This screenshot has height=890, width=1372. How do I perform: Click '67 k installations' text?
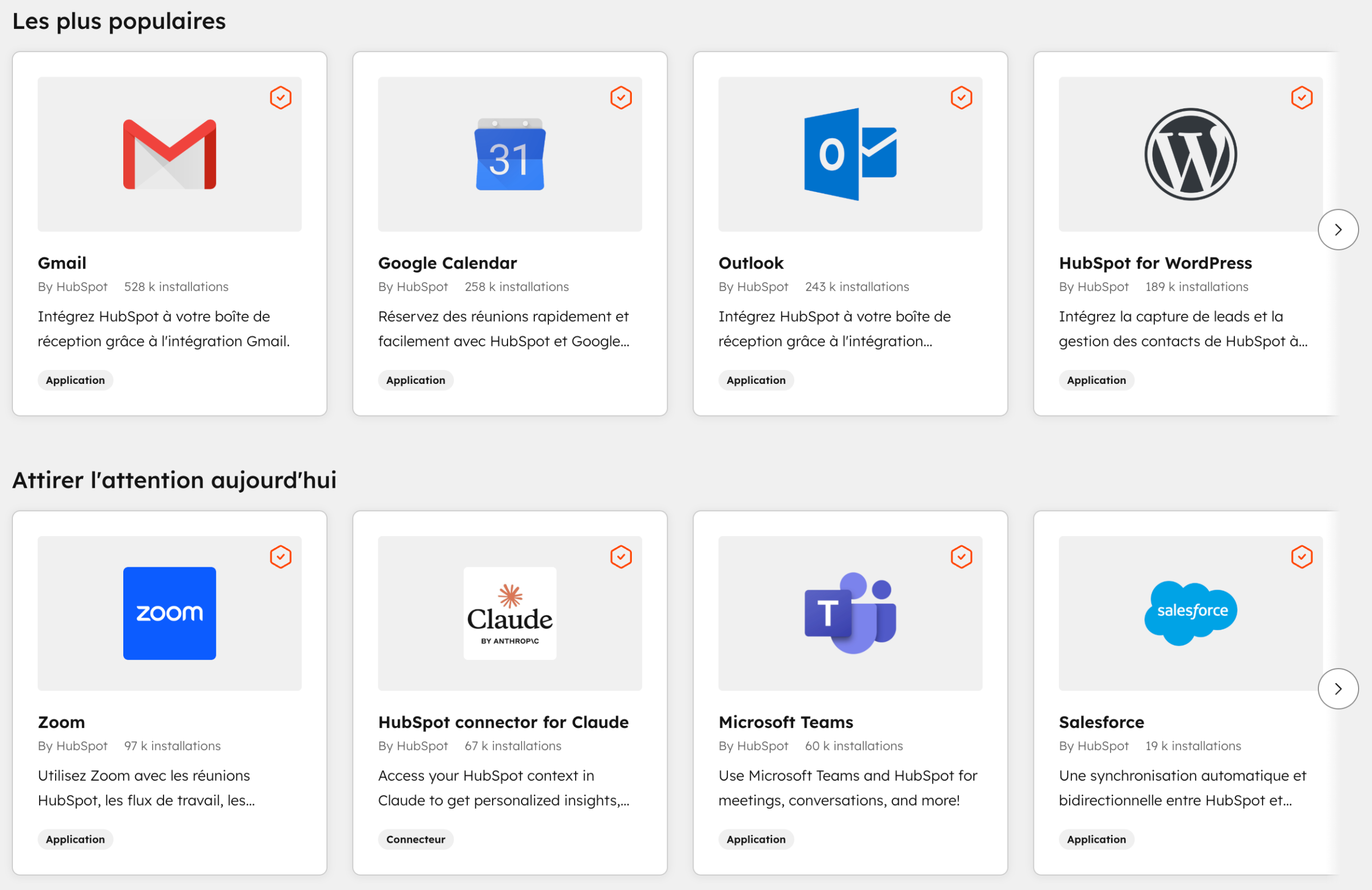[513, 746]
